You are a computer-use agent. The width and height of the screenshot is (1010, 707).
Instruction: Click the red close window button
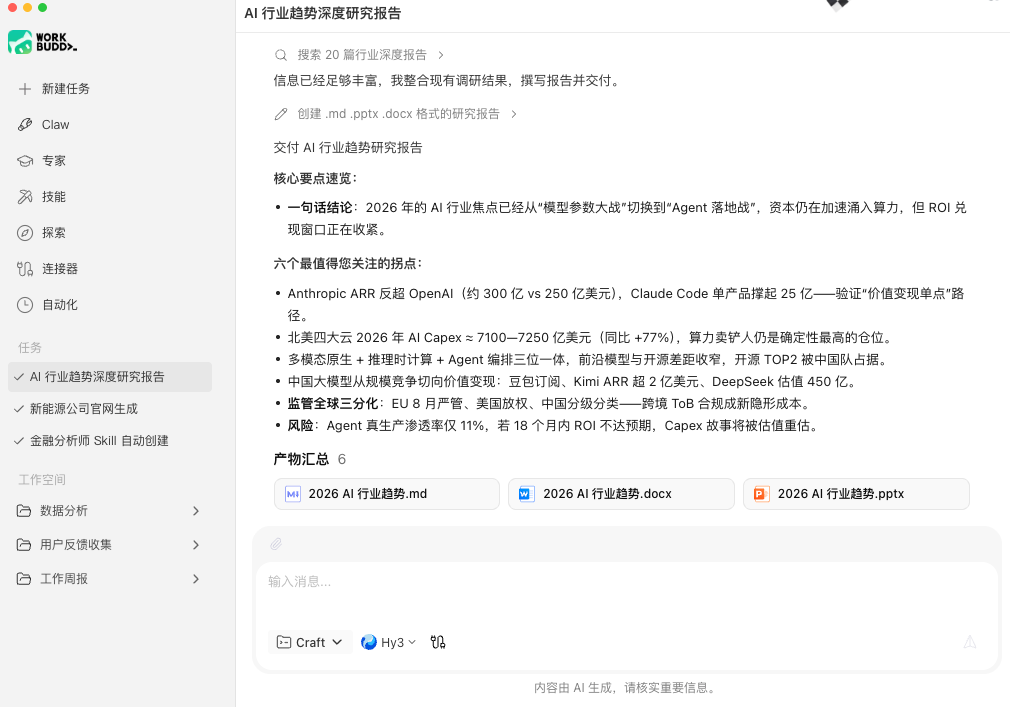[x=12, y=7]
